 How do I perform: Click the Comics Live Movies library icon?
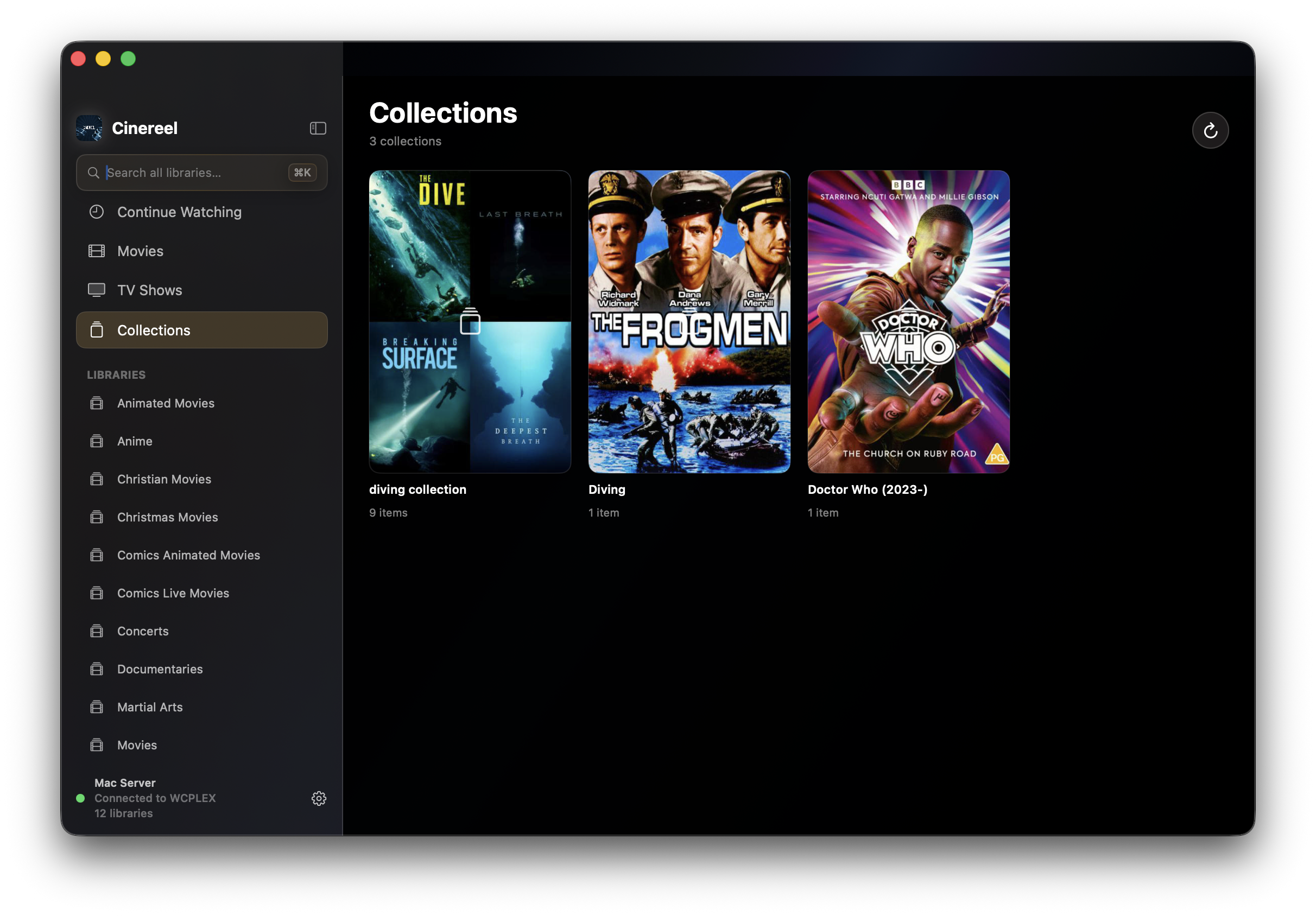(97, 593)
